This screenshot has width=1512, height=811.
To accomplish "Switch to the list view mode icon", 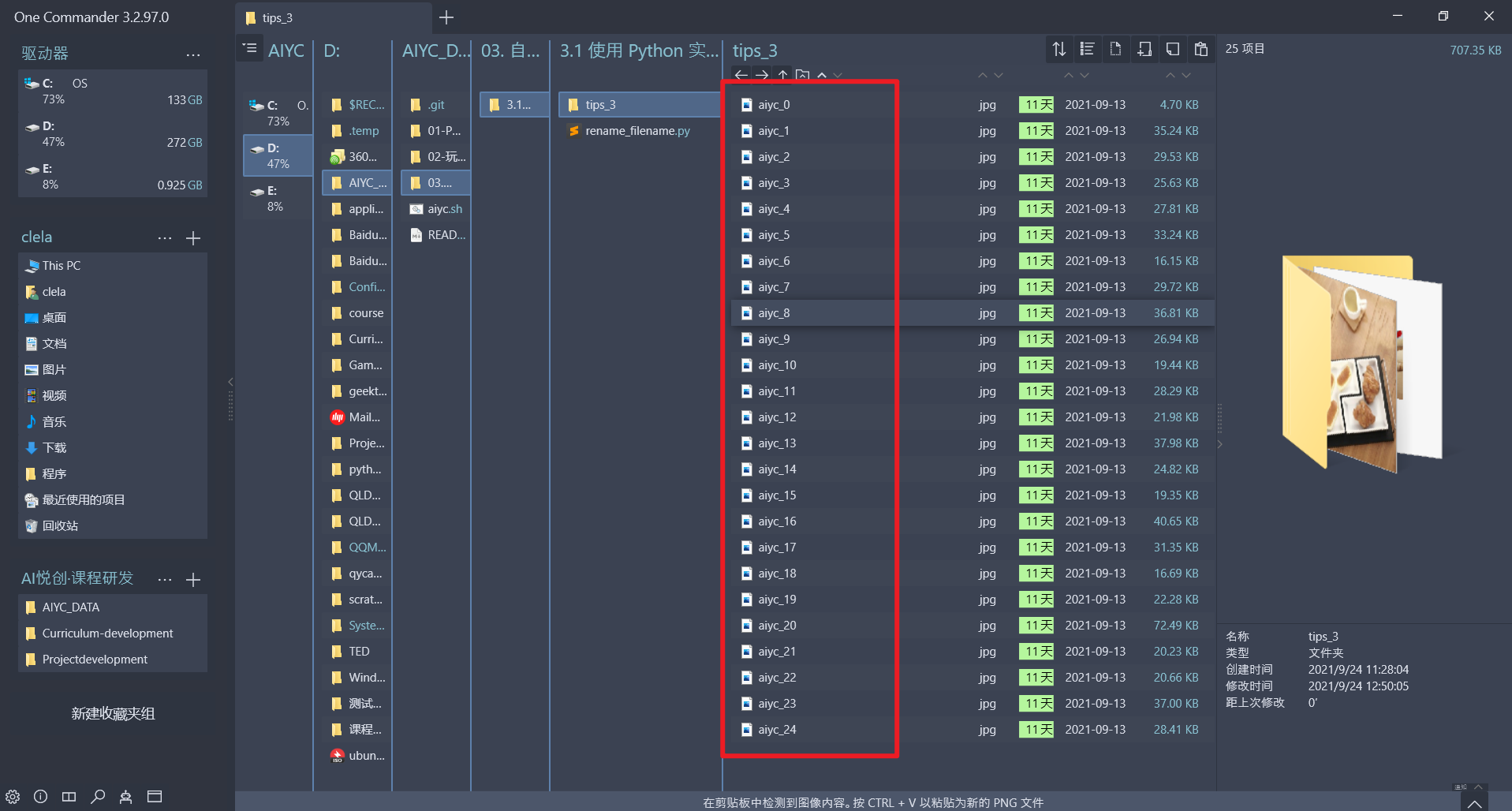I will [x=1087, y=49].
